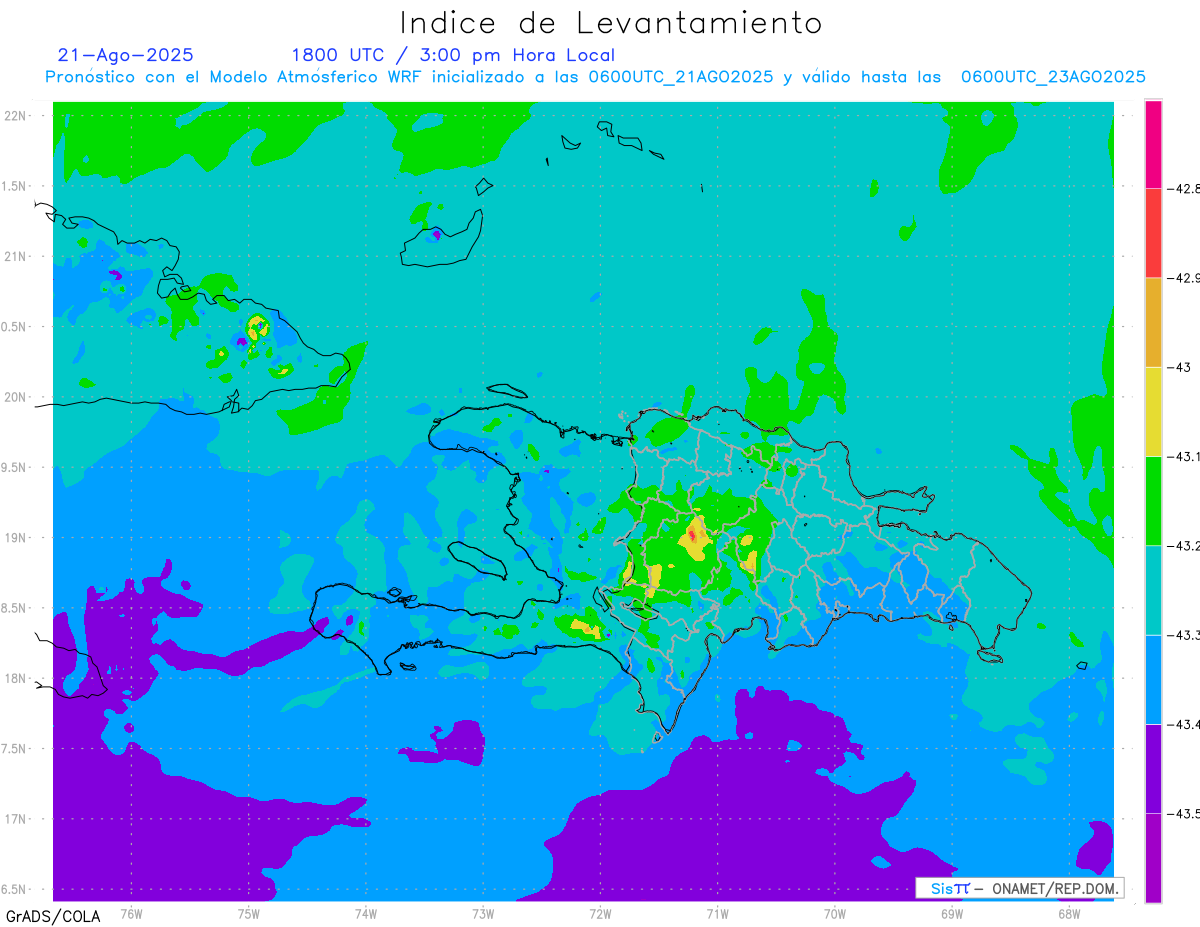Pick the blue colorbar swatch above -43.4
Image resolution: width=1200 pixels, height=927 pixels.
1153,679
